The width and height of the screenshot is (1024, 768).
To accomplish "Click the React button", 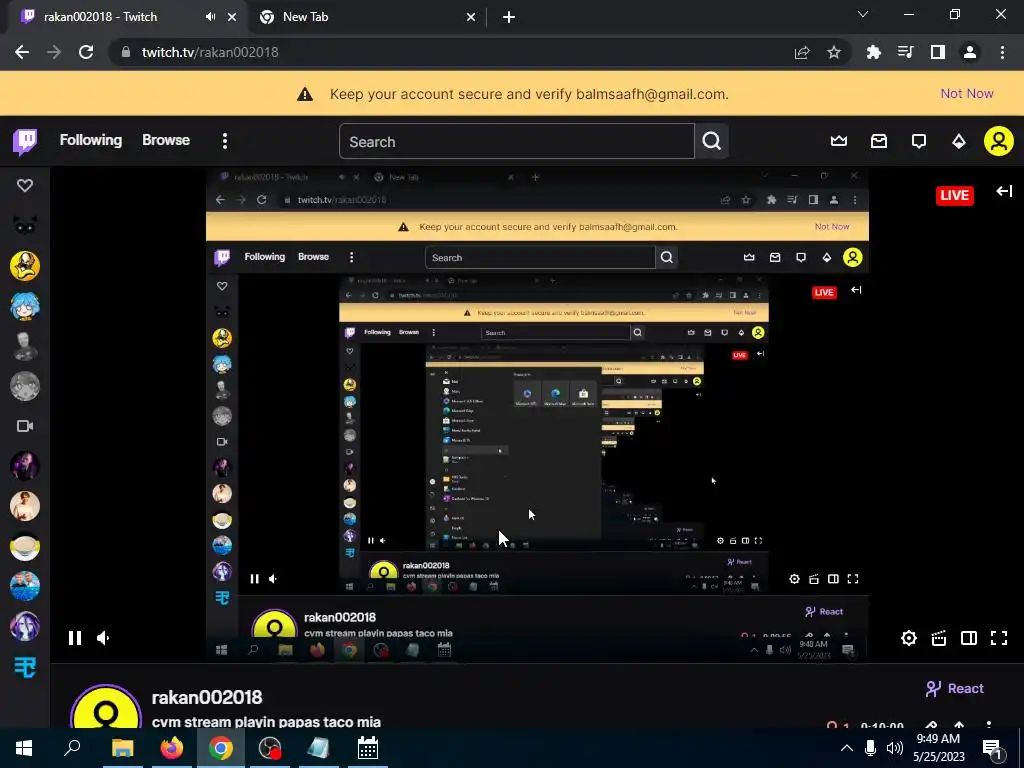I will click(954, 688).
